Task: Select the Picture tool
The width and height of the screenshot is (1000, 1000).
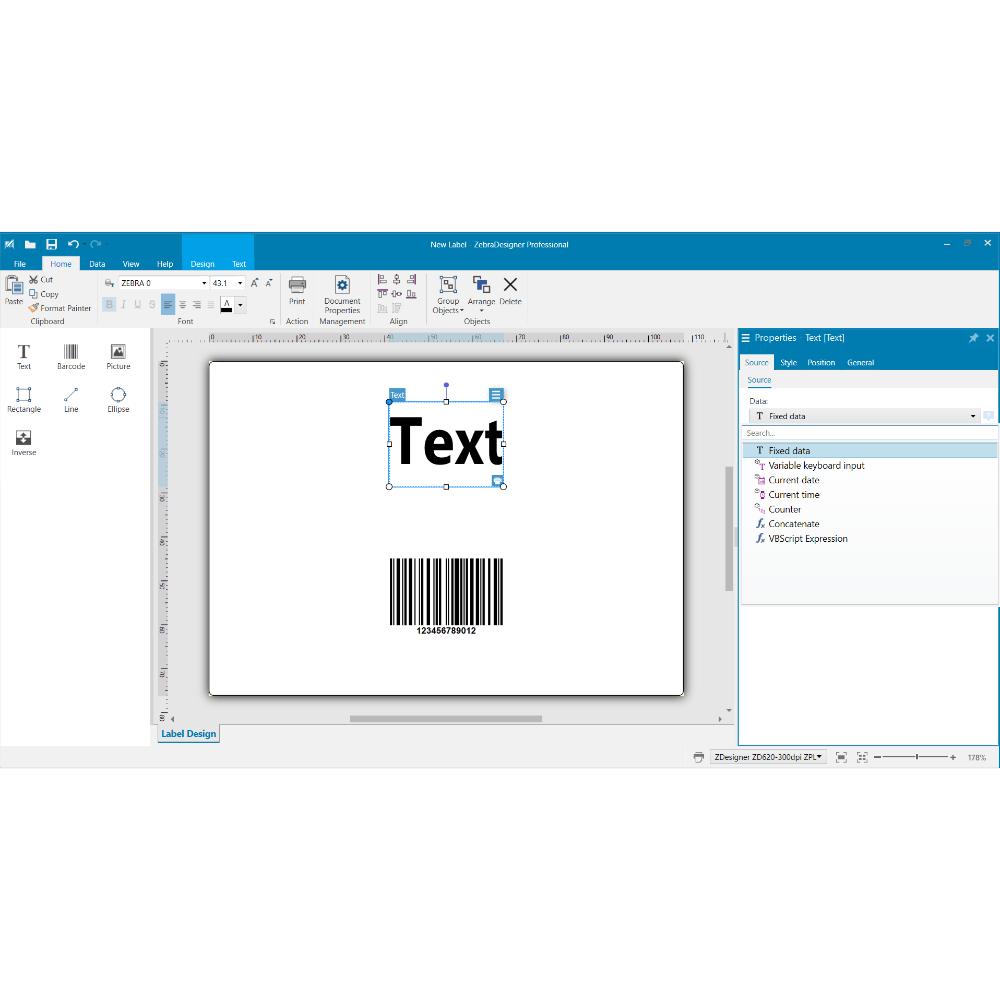Action: (x=118, y=356)
